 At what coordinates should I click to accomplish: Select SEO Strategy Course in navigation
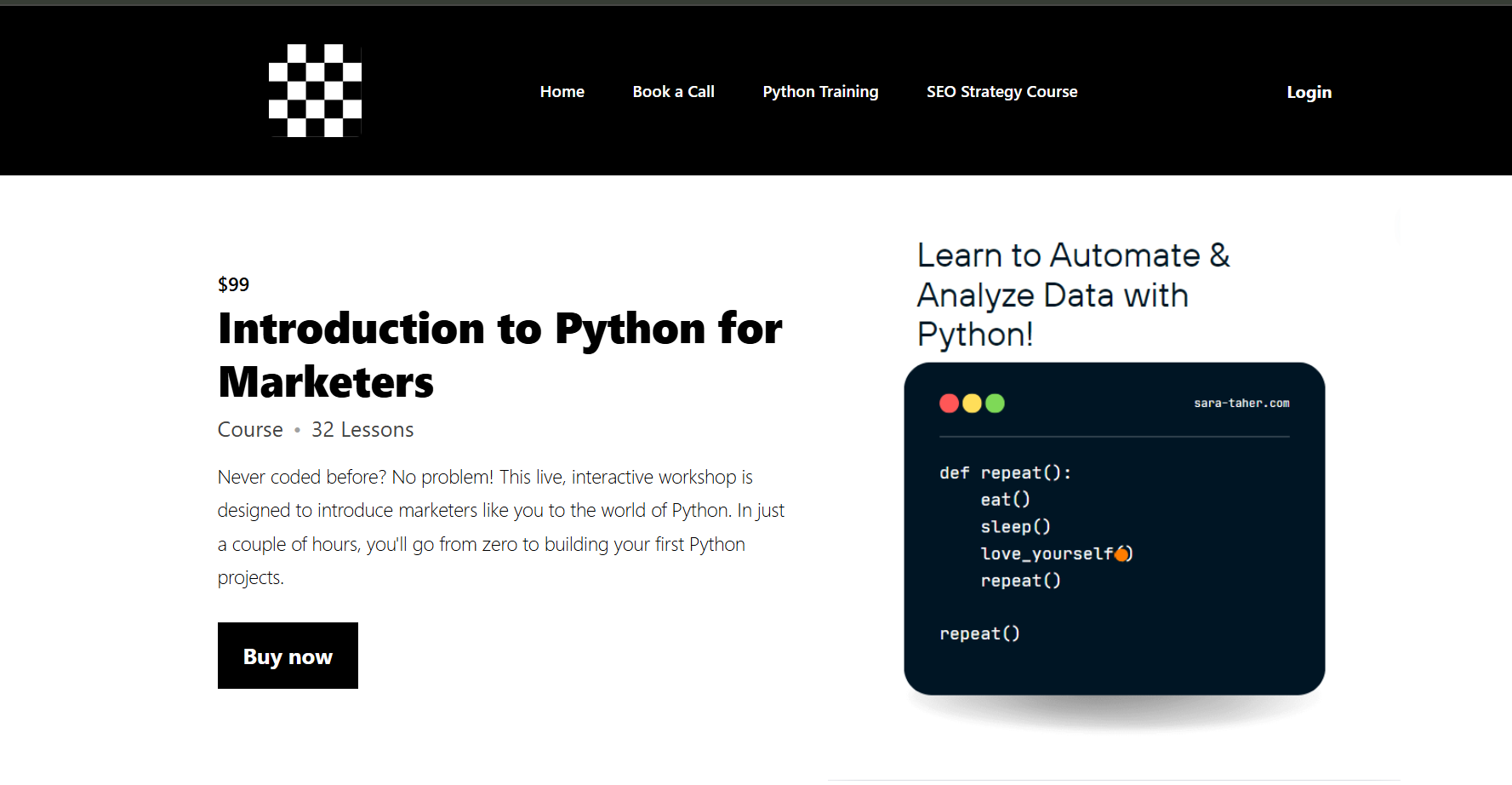point(1001,92)
